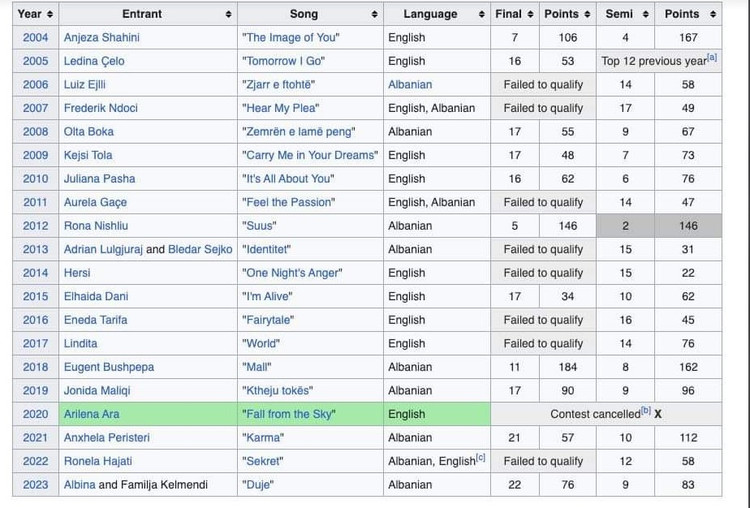
Task: Follow footnote [b] beside Contest cancelled
Action: coord(646,410)
